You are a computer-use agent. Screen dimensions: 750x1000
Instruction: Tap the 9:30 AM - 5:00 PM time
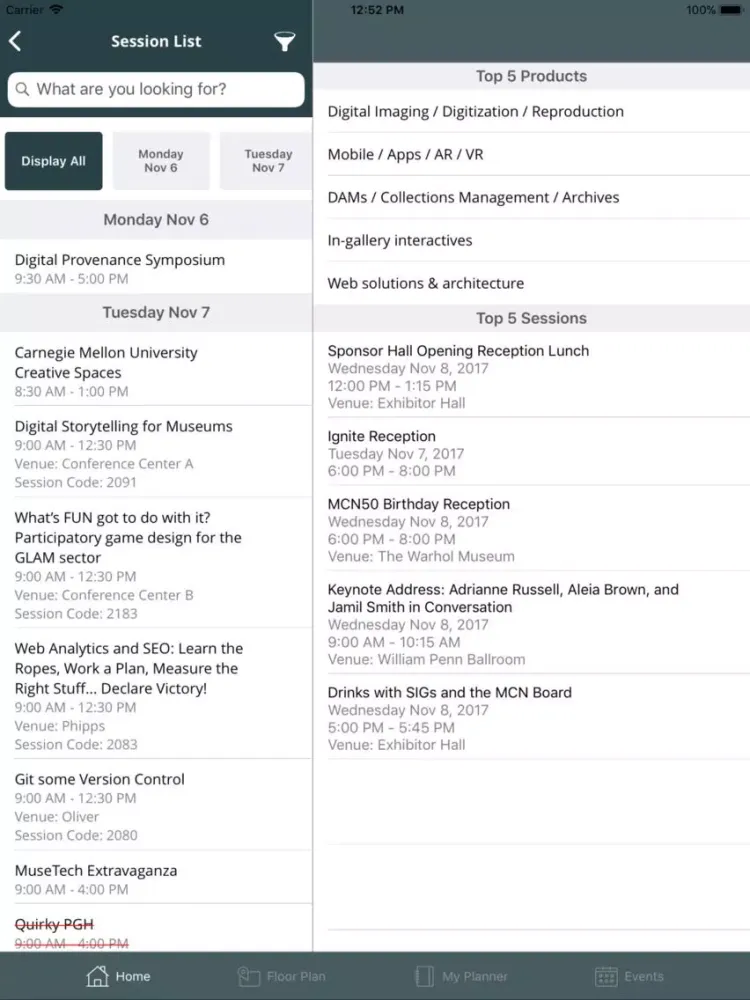[71, 279]
